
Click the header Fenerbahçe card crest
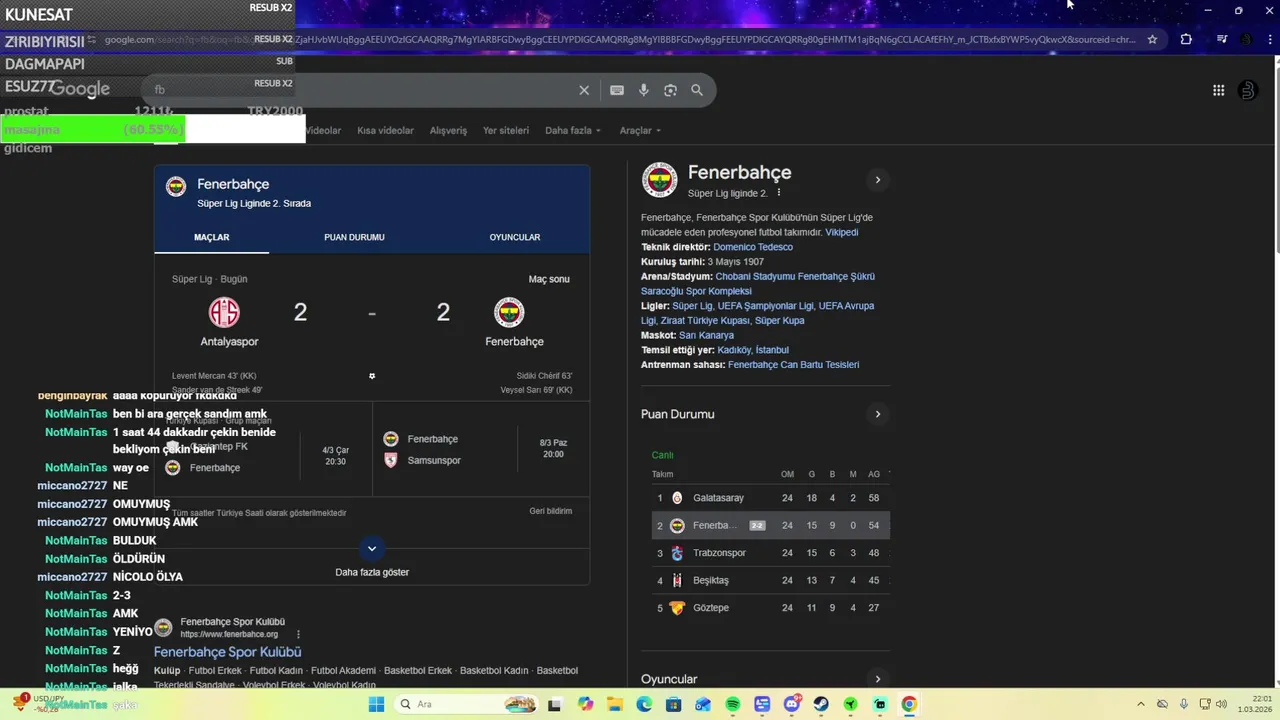click(x=176, y=187)
